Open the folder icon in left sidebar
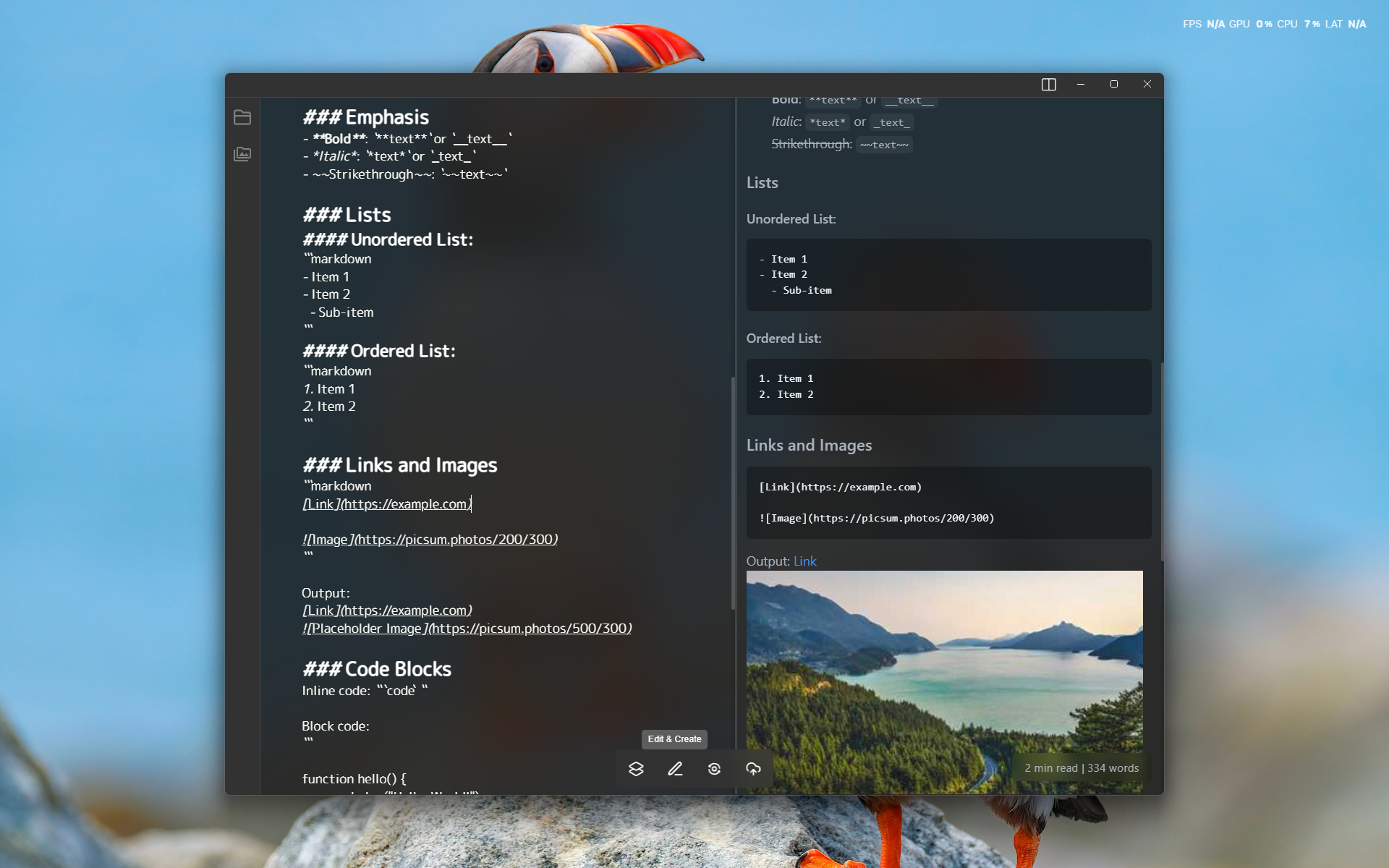Screen dimensions: 1389x868 coord(242,117)
